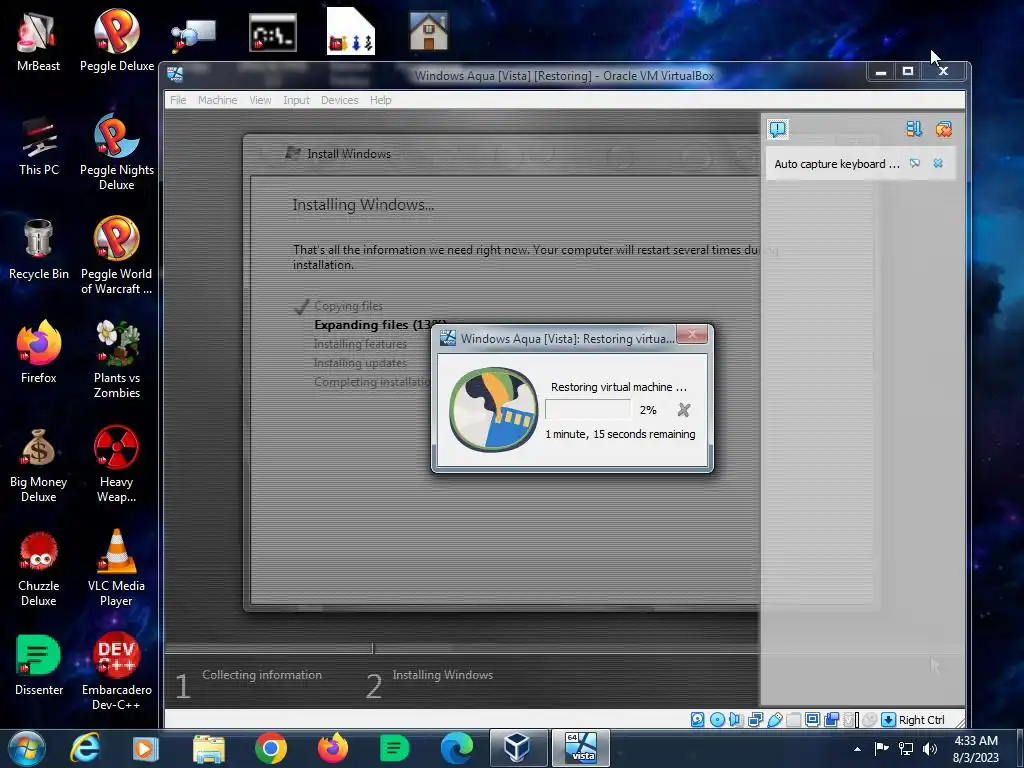1024x768 pixels.
Task: Select the Dissenter desktop shortcut
Action: point(39,665)
